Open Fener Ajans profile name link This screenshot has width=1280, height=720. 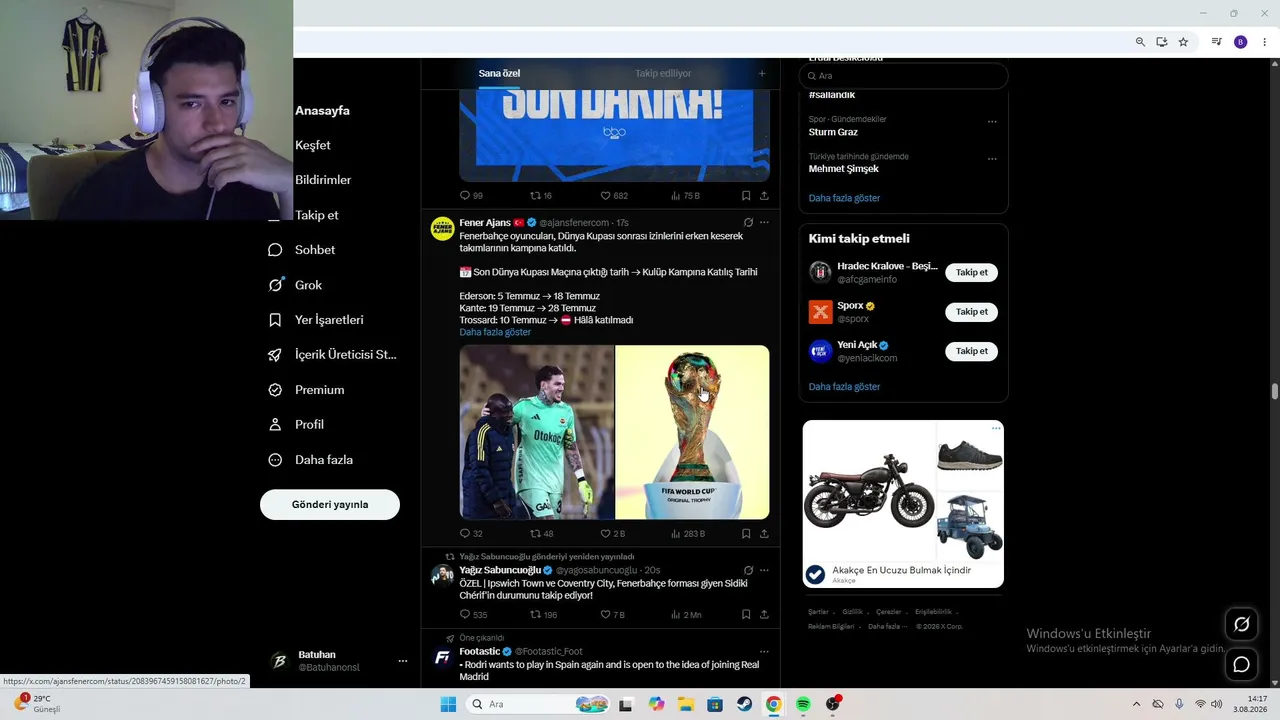(x=485, y=222)
